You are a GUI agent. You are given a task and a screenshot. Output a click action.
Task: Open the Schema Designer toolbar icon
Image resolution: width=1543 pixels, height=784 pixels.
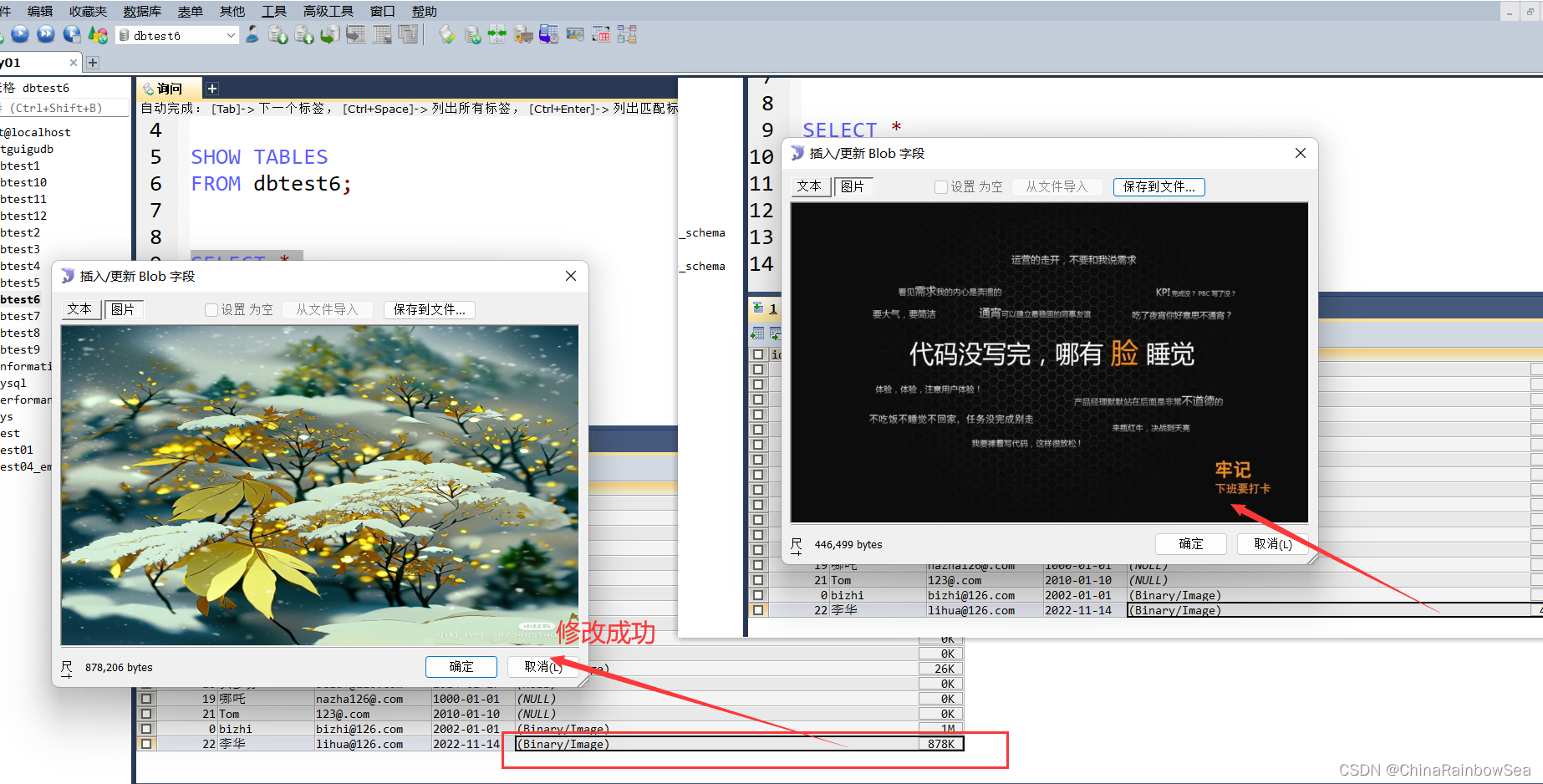[x=627, y=34]
